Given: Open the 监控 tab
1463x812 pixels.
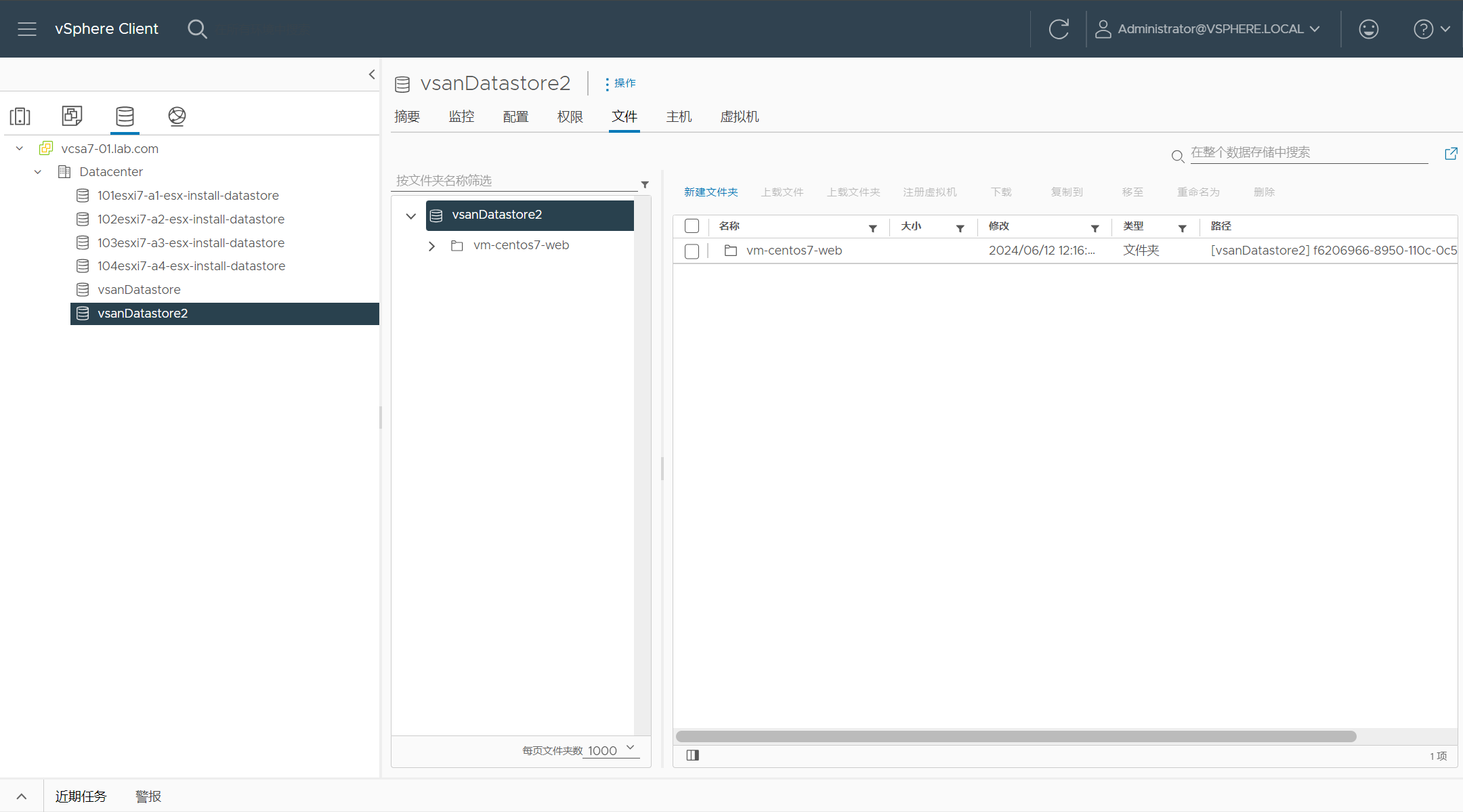Looking at the screenshot, I should pyautogui.click(x=461, y=116).
